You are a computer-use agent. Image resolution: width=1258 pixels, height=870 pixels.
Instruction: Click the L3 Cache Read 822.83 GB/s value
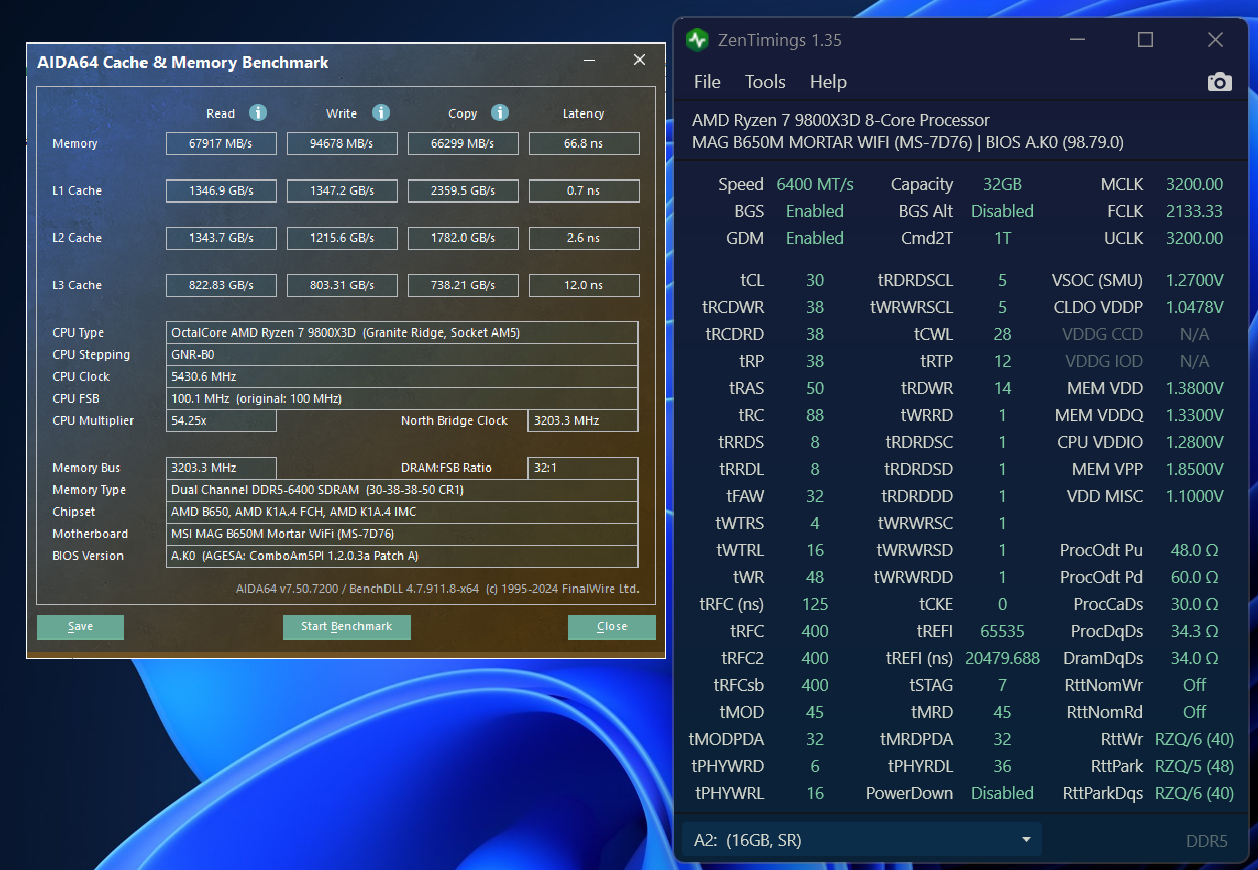pos(221,285)
